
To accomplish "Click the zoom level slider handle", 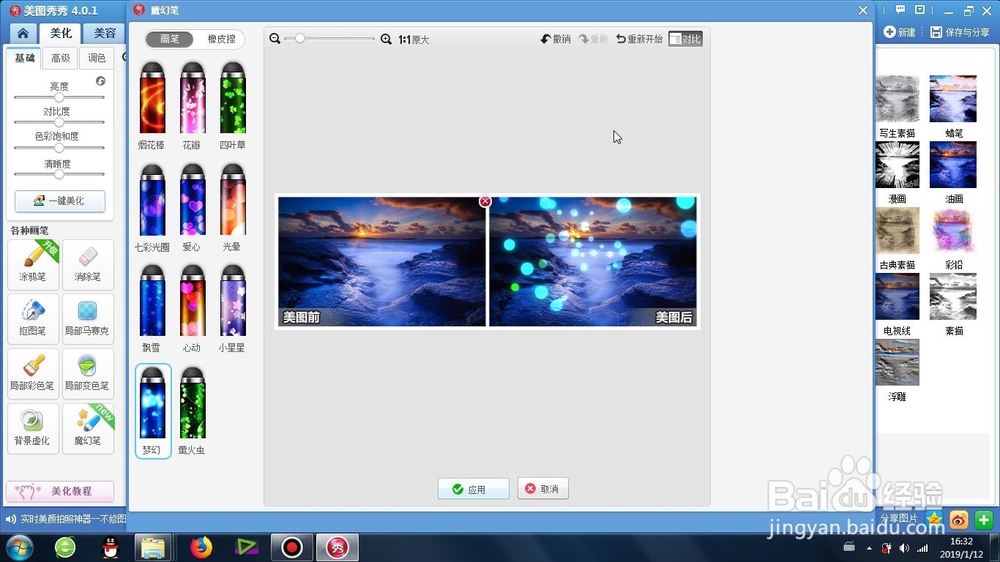I will coord(300,39).
